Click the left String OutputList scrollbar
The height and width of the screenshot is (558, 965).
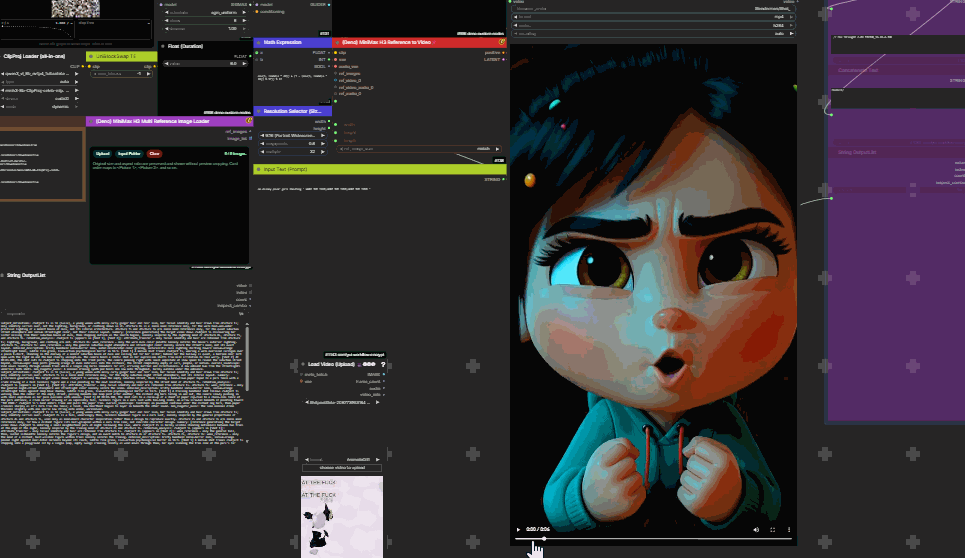click(247, 357)
